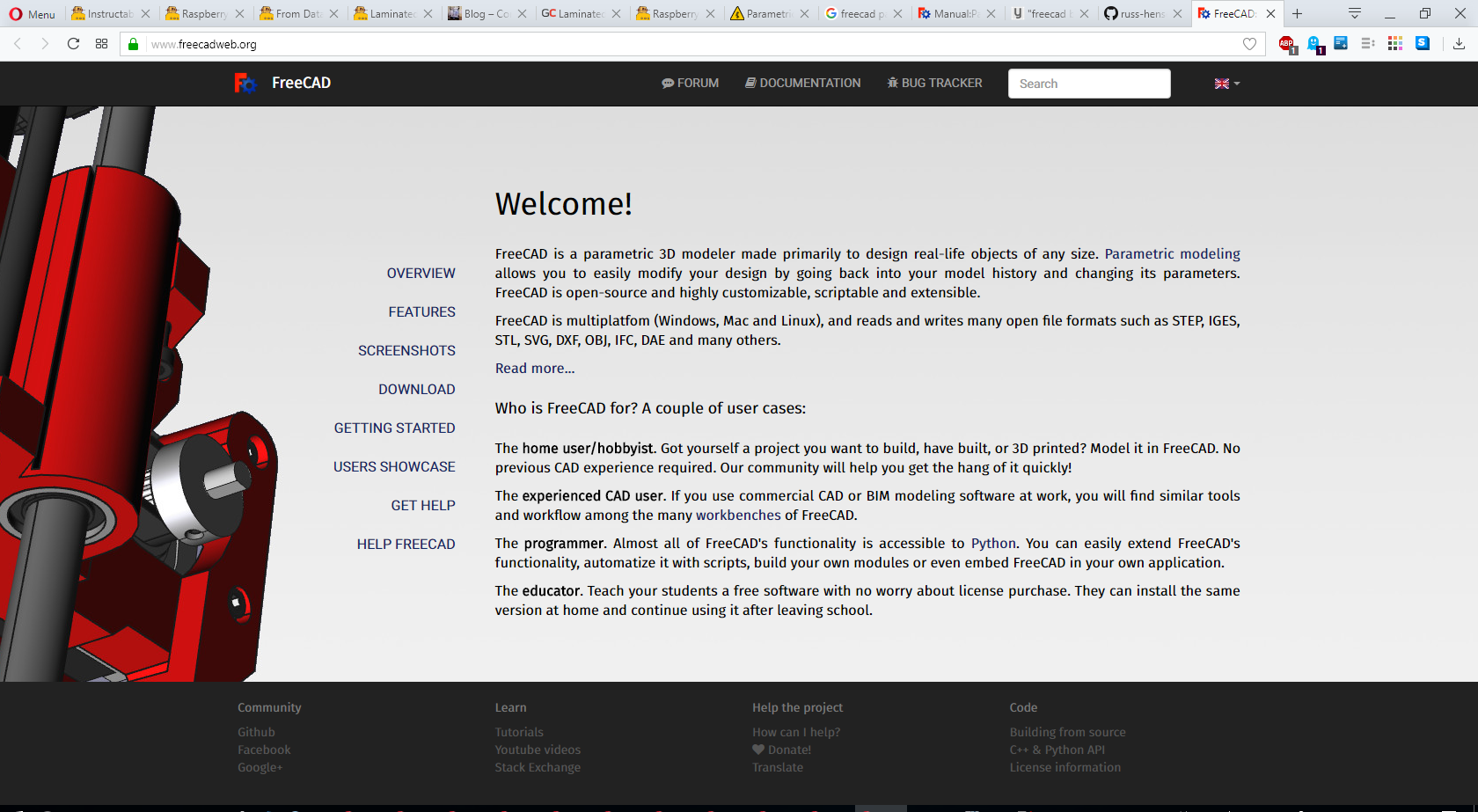Go back to the previous page

click(18, 44)
